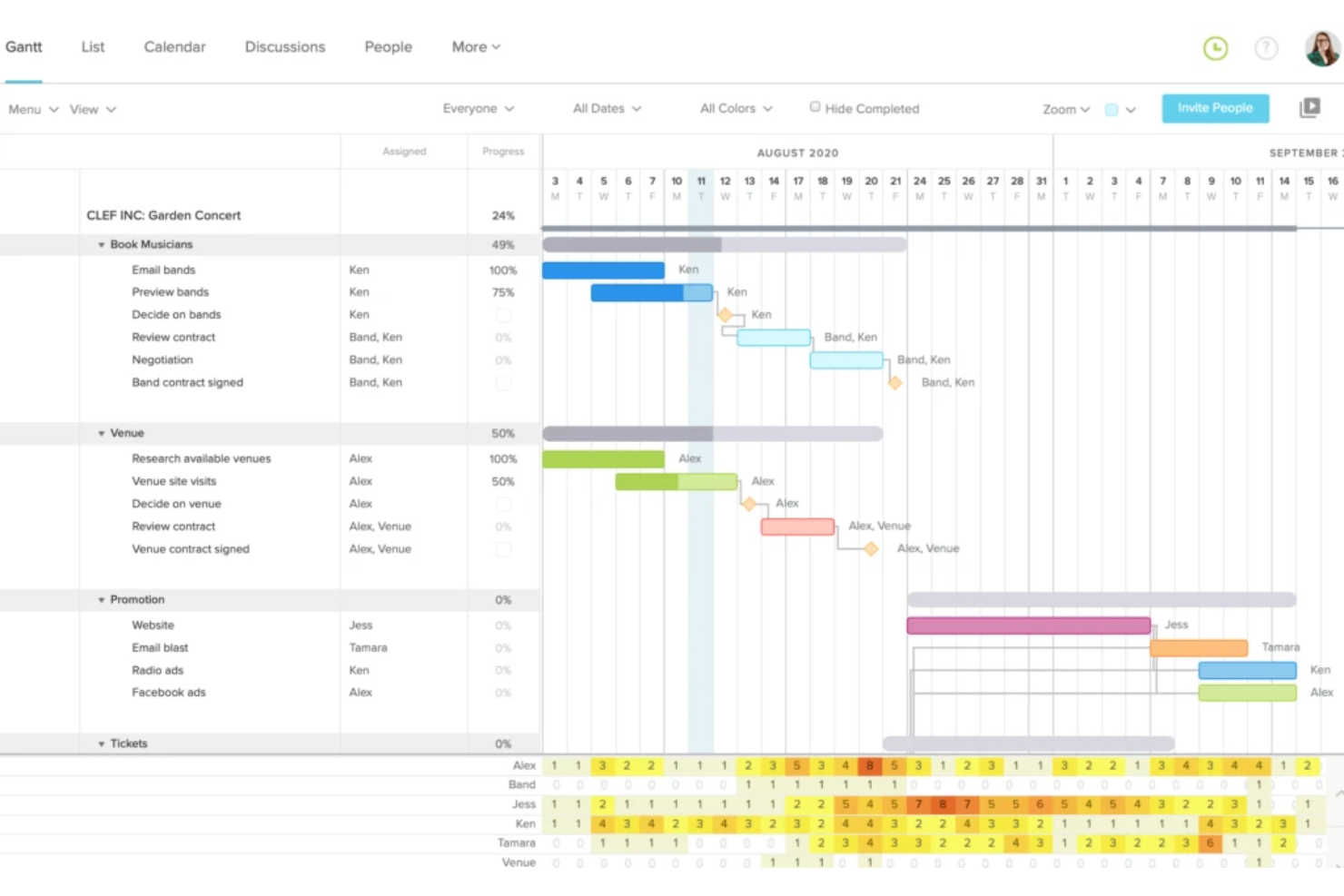Image resolution: width=1344 pixels, height=896 pixels.
Task: Click the Preview bands task bar
Action: 651,292
